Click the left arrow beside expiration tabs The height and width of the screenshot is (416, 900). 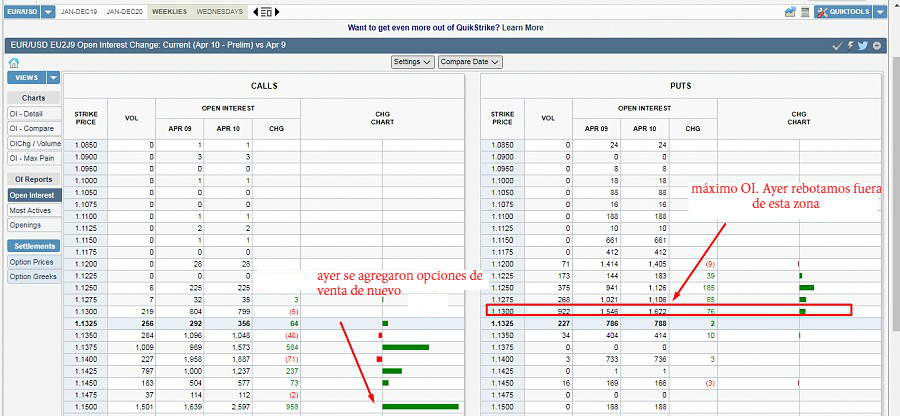click(255, 11)
